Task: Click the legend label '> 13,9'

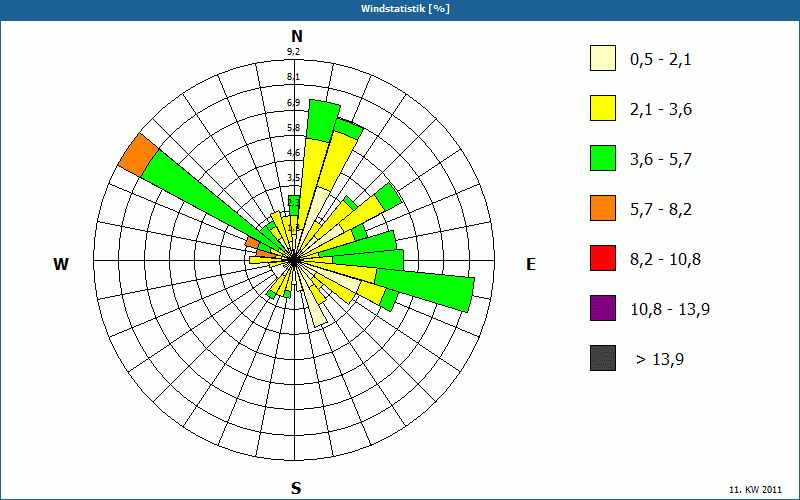Action: 660,360
